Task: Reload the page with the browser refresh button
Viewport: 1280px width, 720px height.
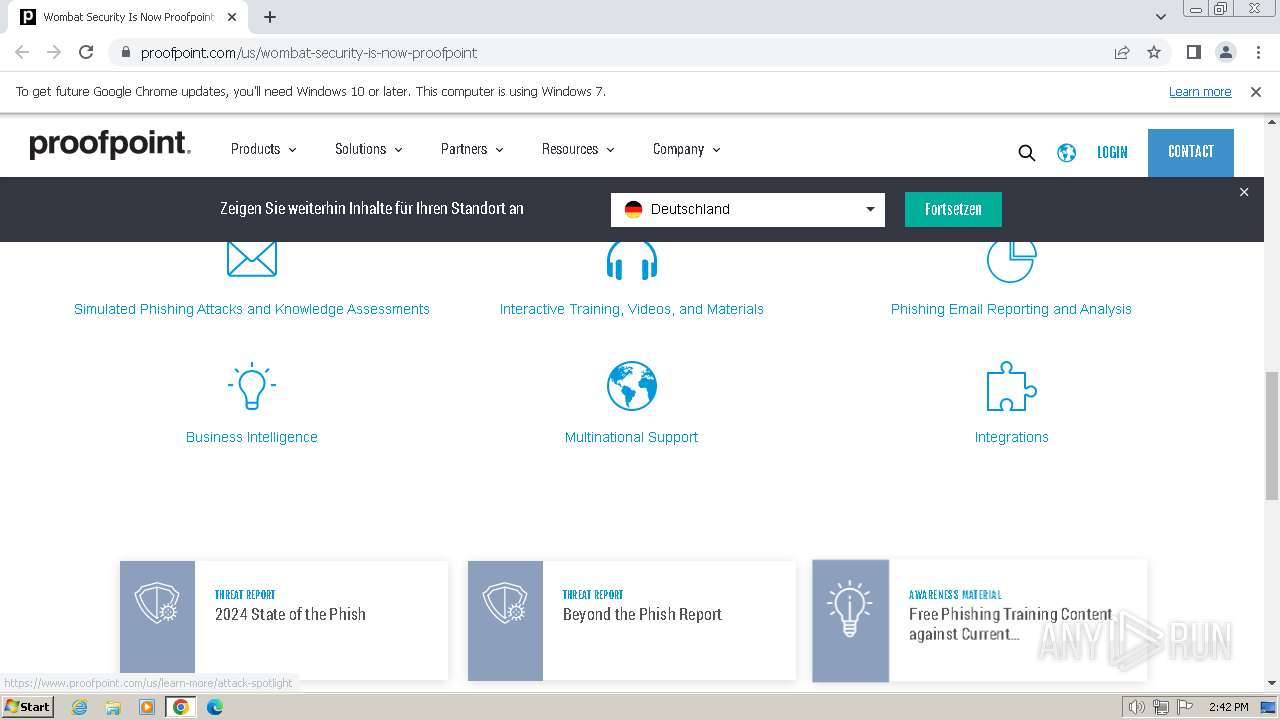Action: coord(86,52)
